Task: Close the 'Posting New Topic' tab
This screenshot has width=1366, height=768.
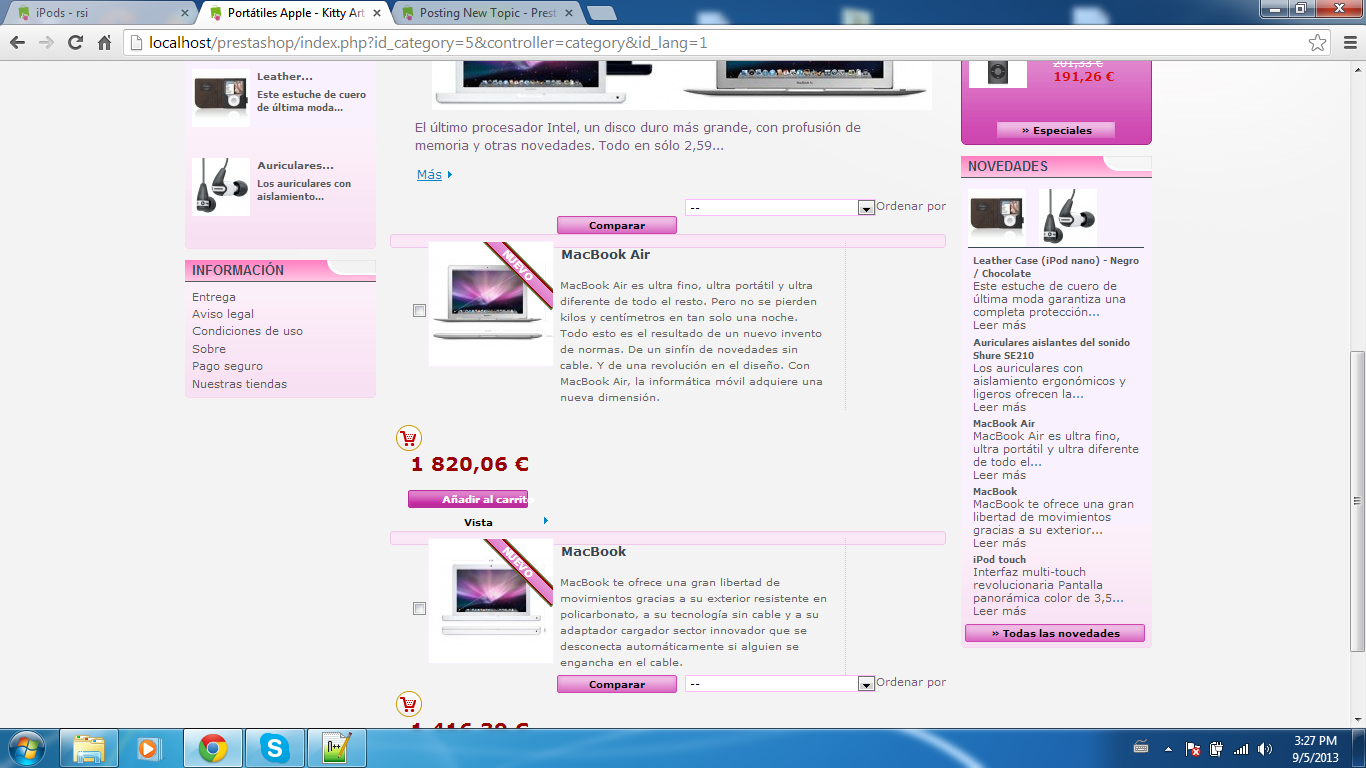Action: [x=568, y=13]
